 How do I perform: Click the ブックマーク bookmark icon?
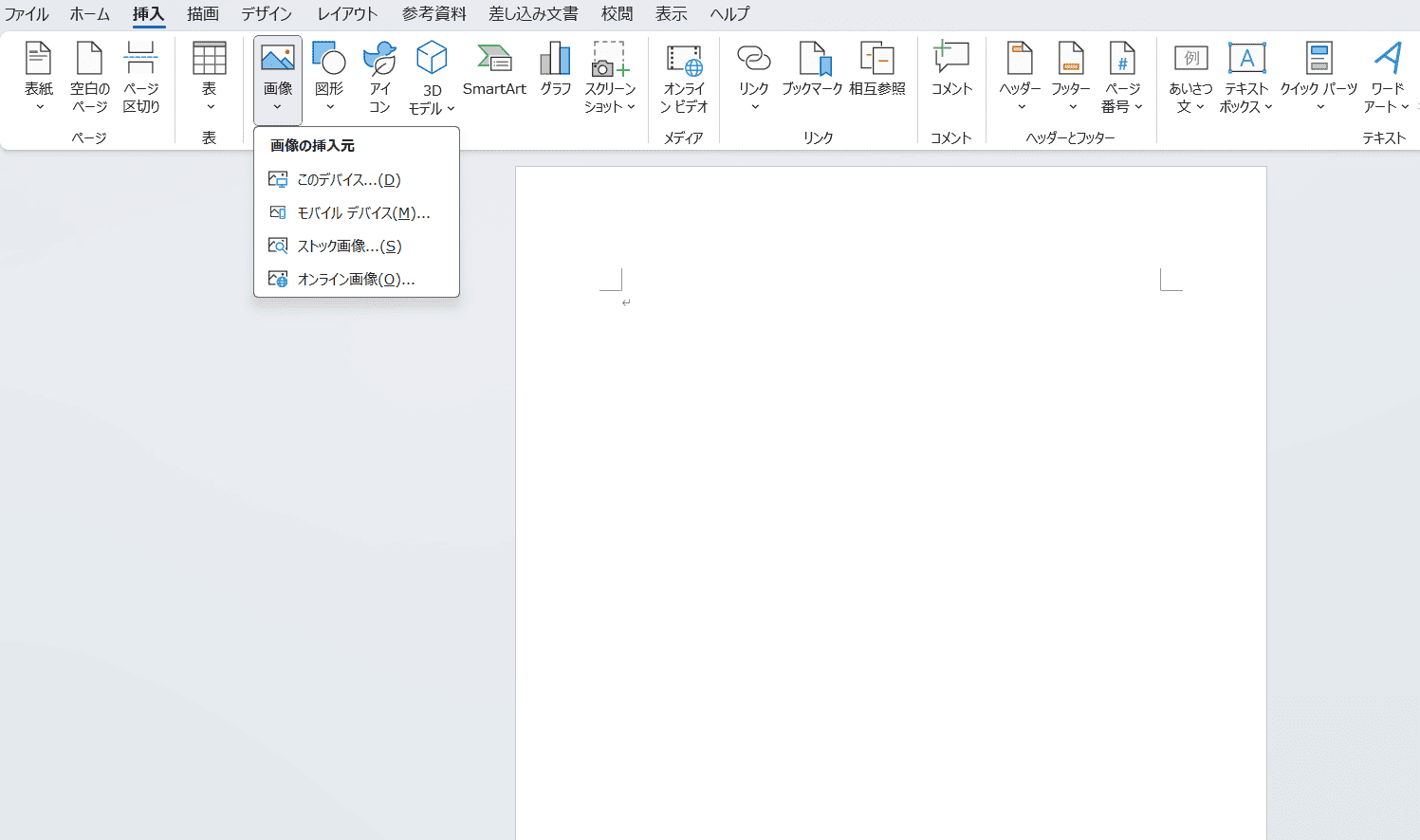point(813,61)
